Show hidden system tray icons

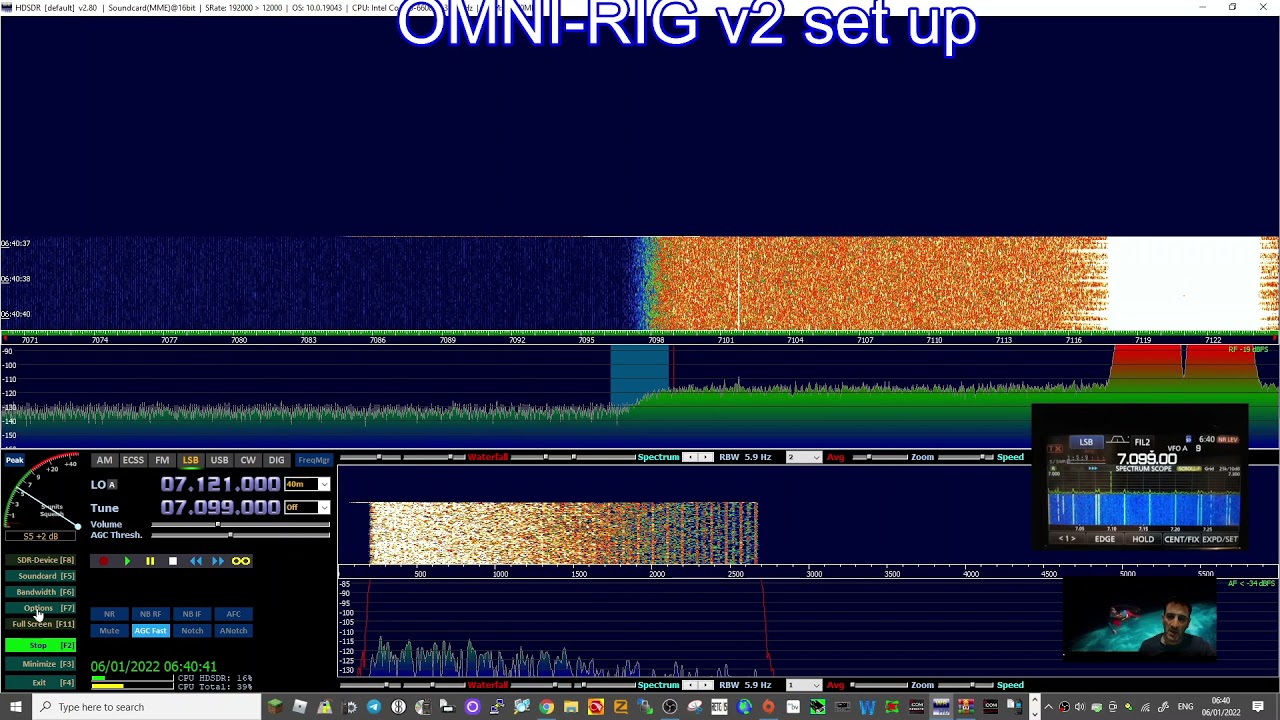coord(1048,707)
